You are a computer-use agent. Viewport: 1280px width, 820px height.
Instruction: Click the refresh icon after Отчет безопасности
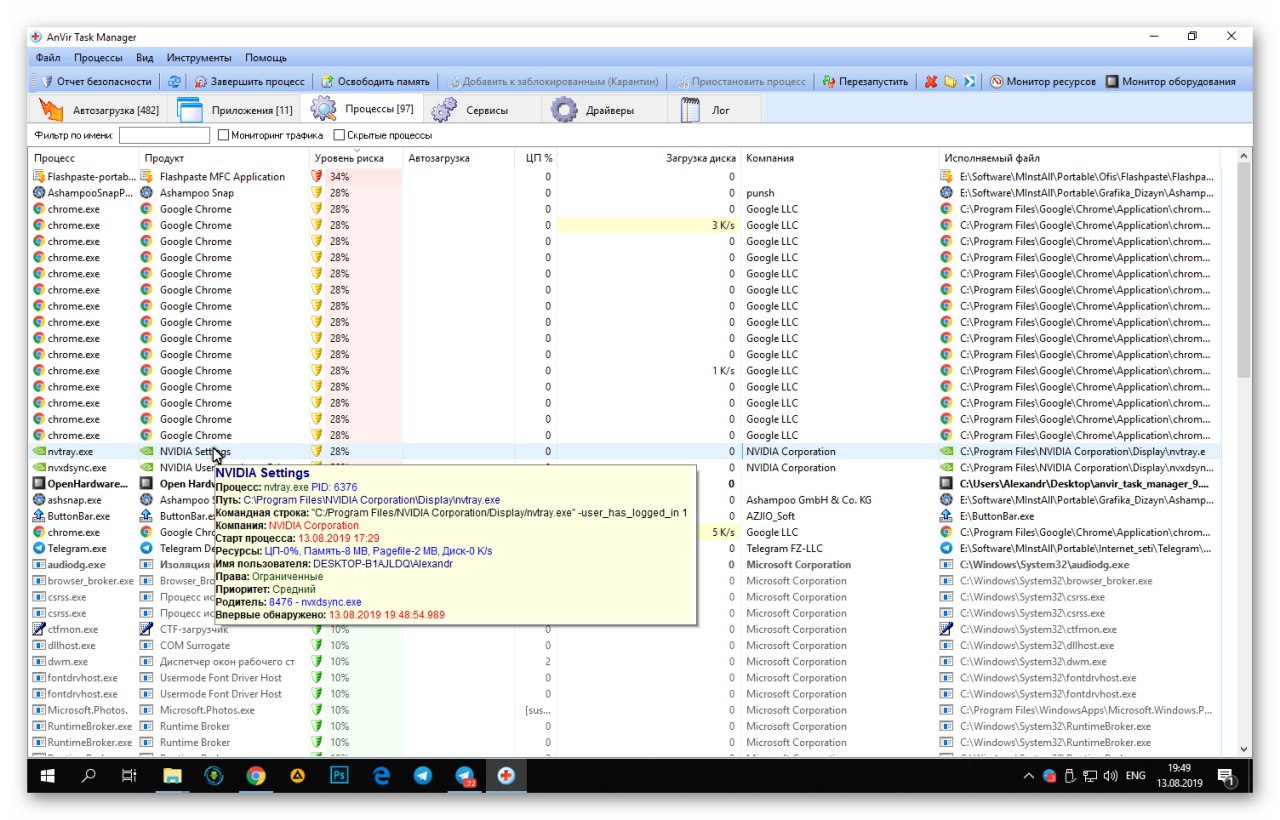click(175, 82)
